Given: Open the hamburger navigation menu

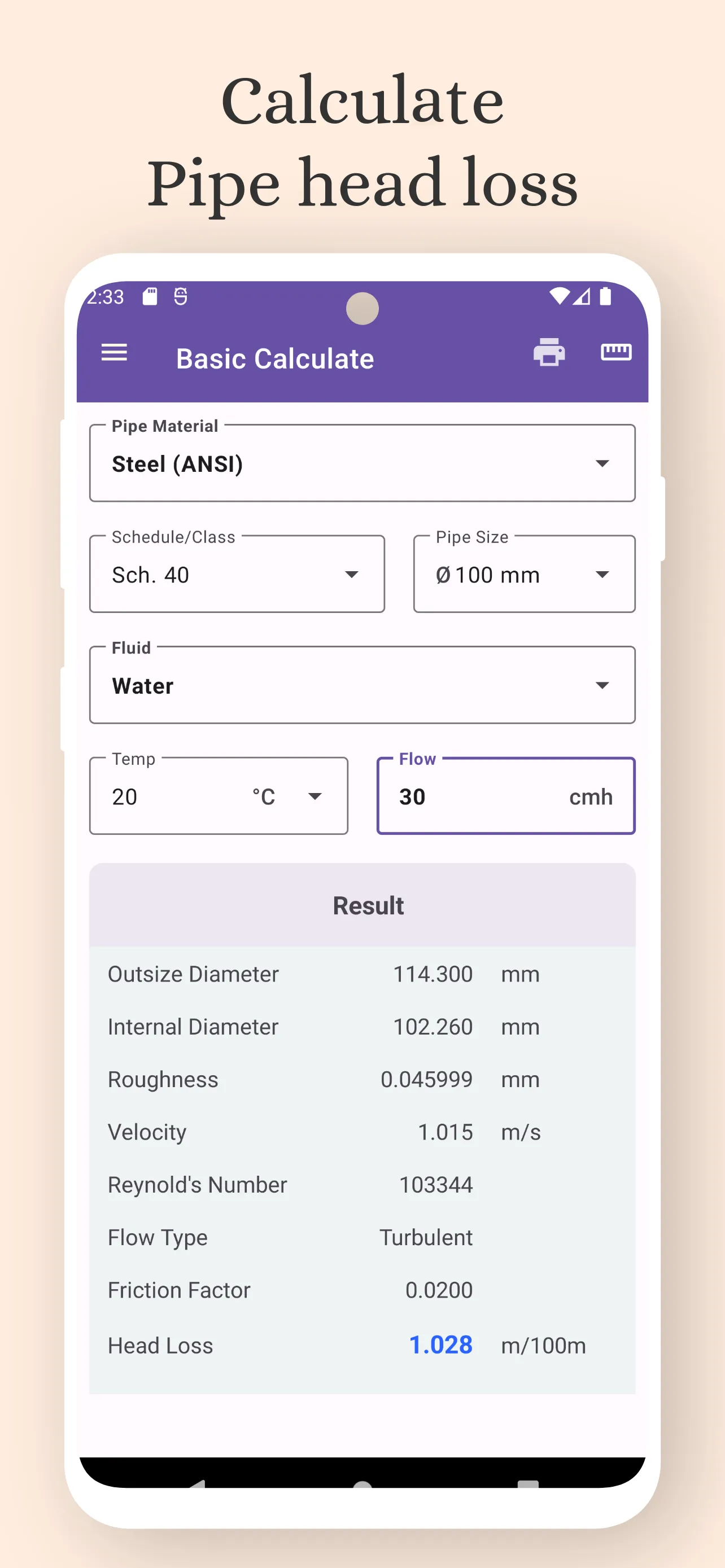Looking at the screenshot, I should [x=115, y=352].
